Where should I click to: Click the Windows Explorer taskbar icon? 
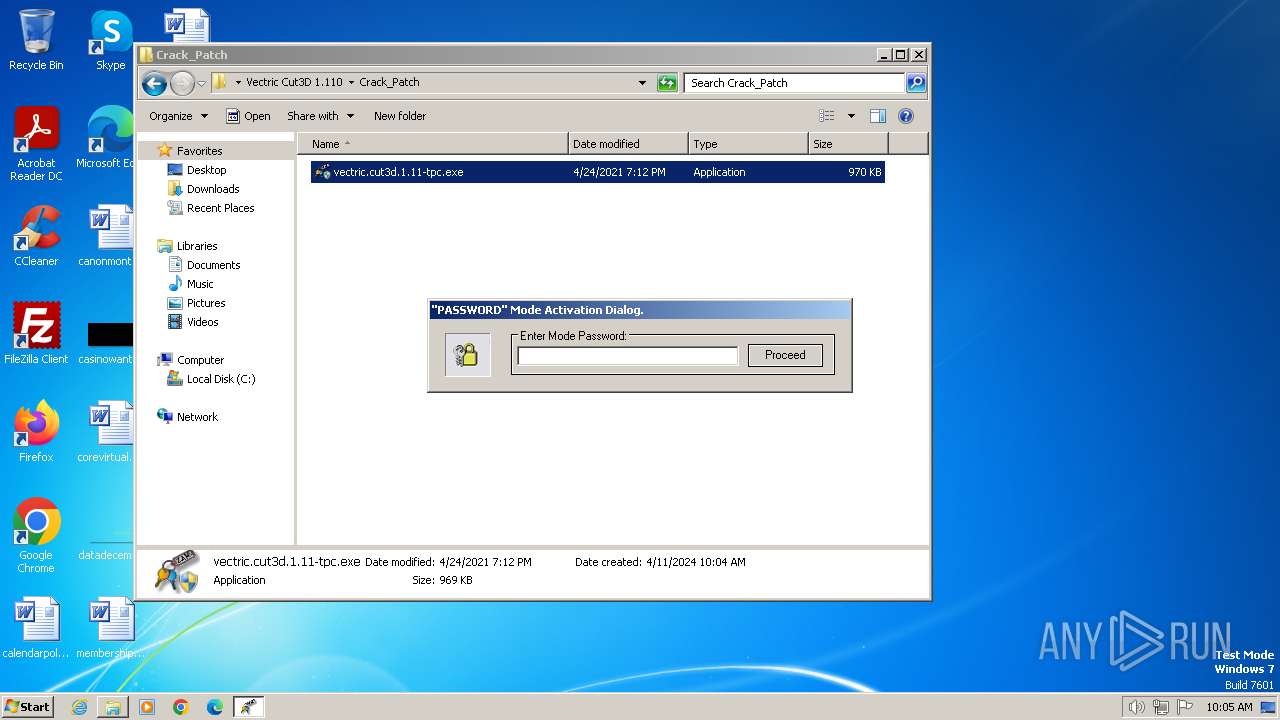[113, 707]
